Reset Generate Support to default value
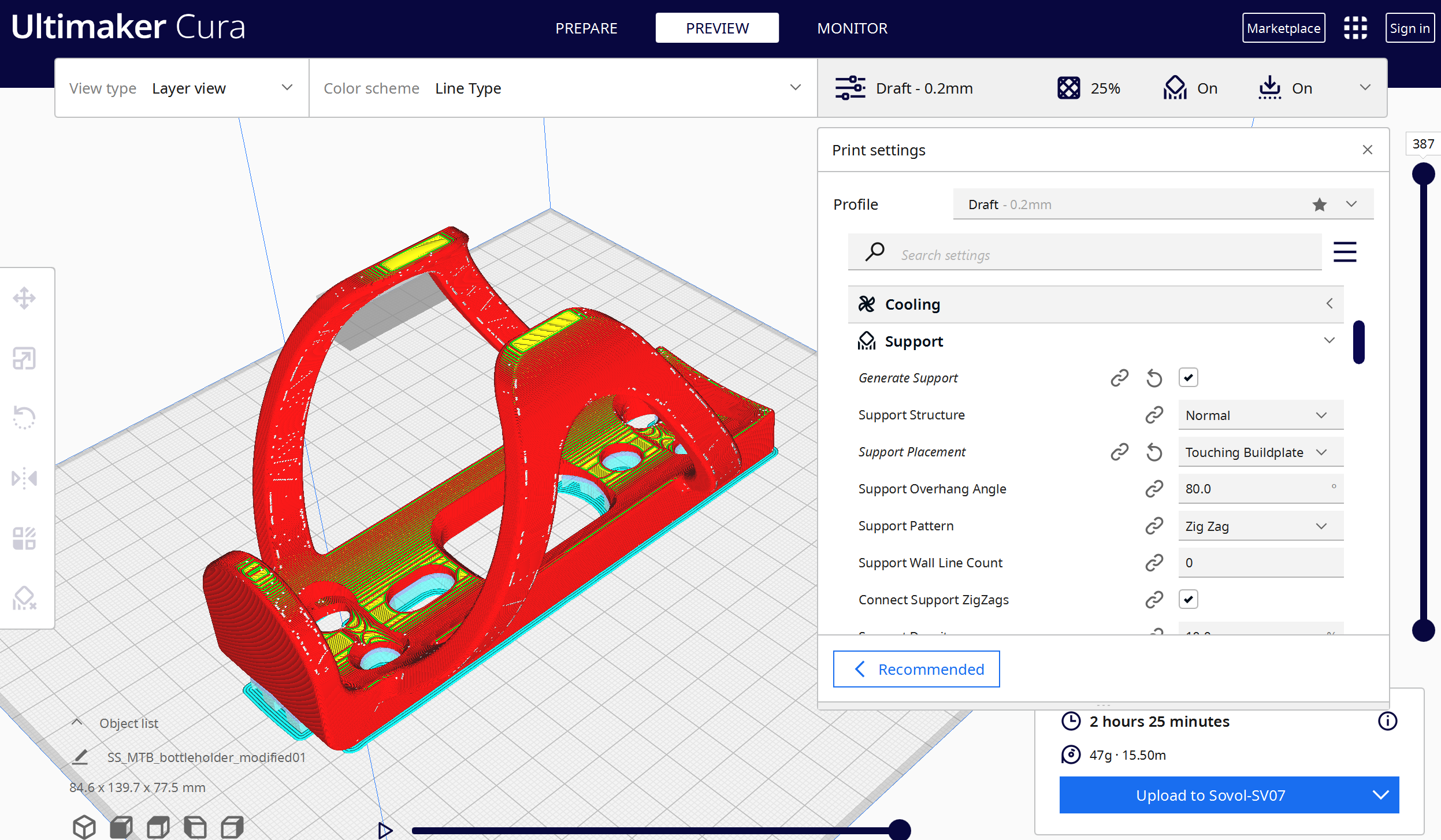The image size is (1441, 840). [1154, 378]
